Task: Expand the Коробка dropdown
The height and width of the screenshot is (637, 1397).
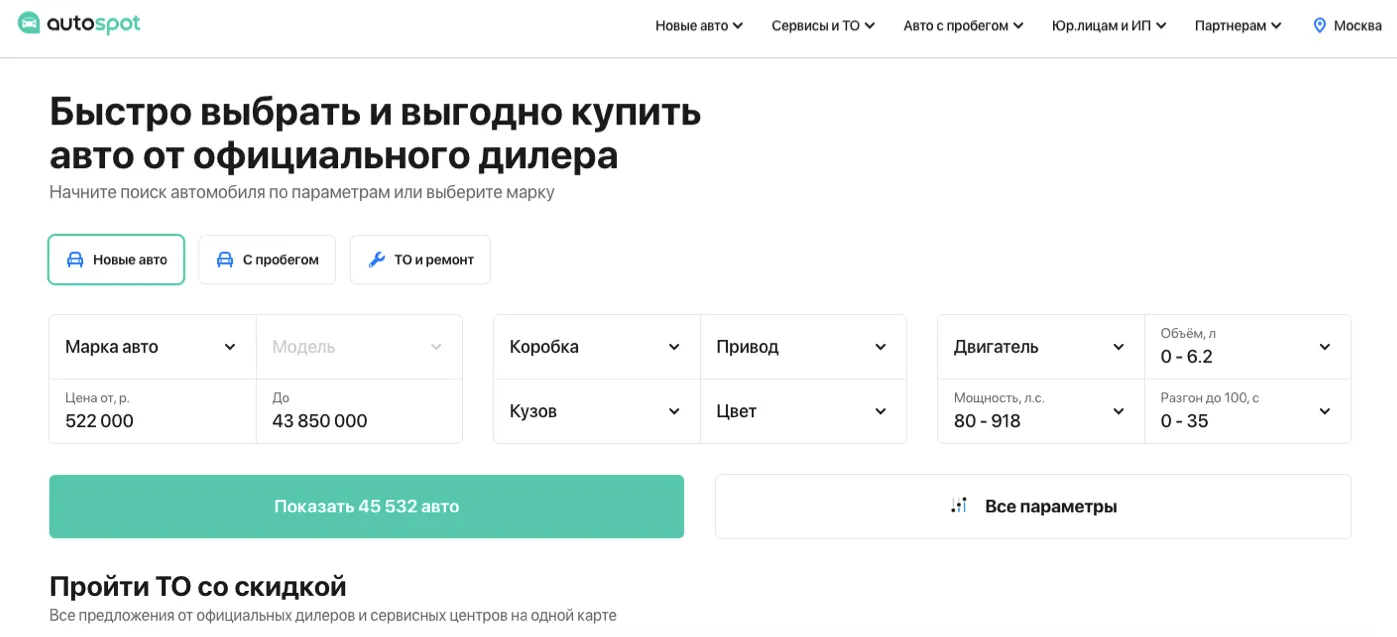Action: pyautogui.click(x=596, y=347)
